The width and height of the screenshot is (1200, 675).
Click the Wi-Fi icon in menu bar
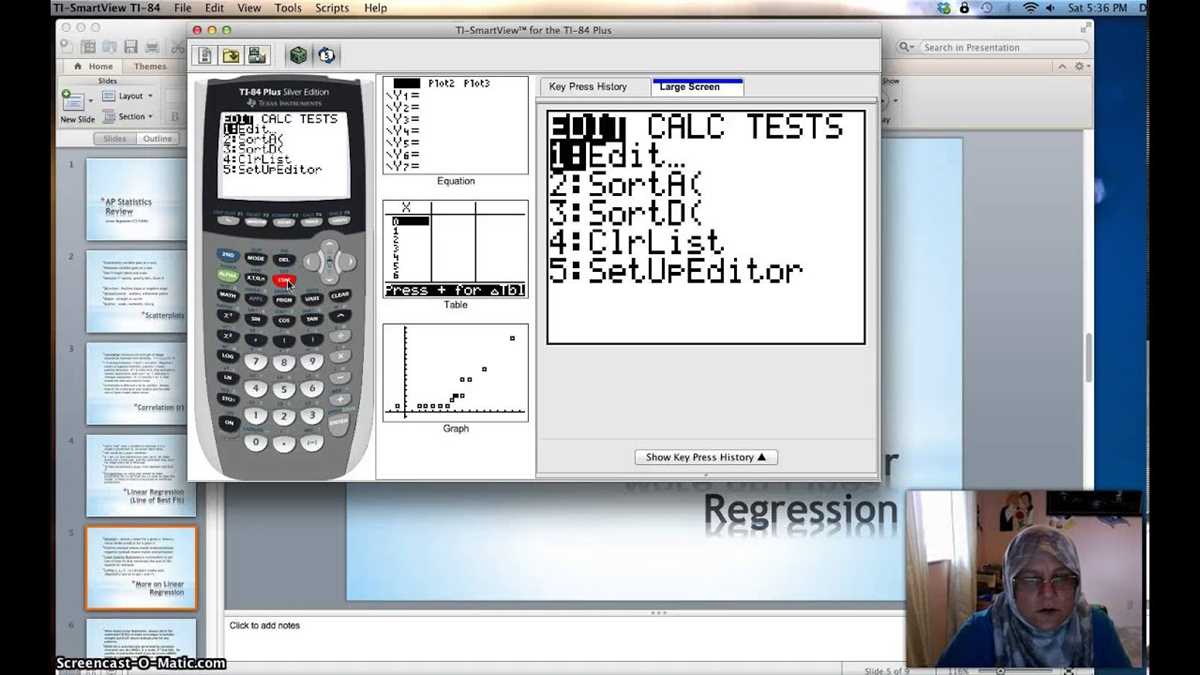point(1030,8)
